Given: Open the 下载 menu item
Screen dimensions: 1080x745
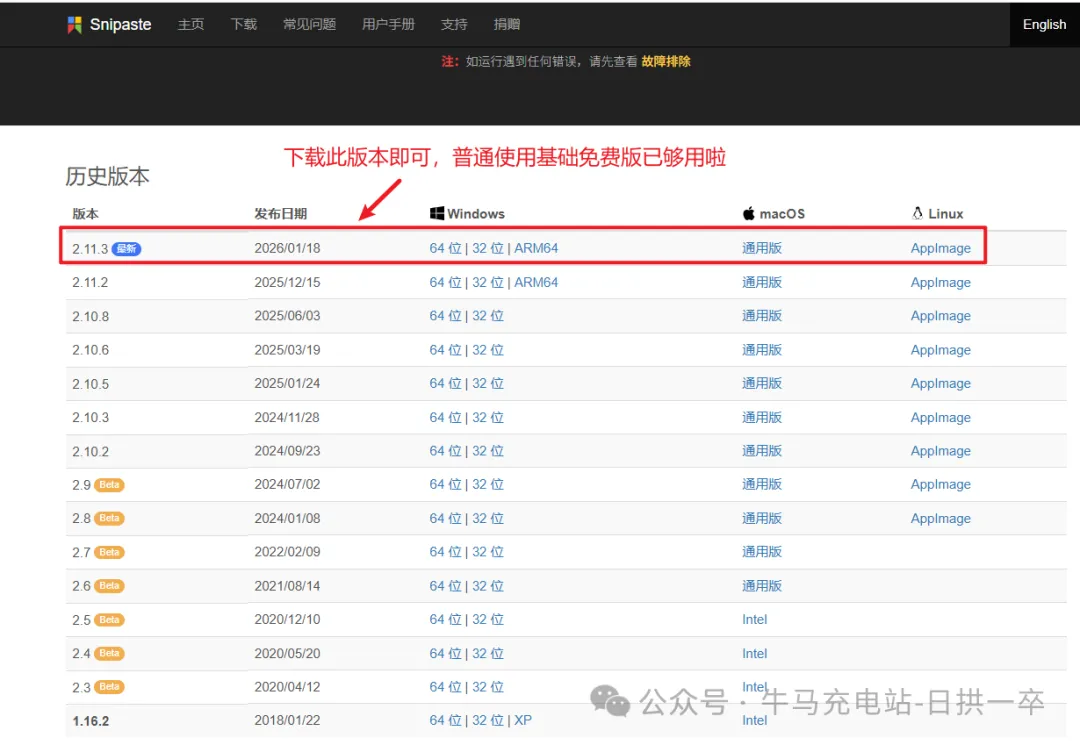Looking at the screenshot, I should (243, 24).
